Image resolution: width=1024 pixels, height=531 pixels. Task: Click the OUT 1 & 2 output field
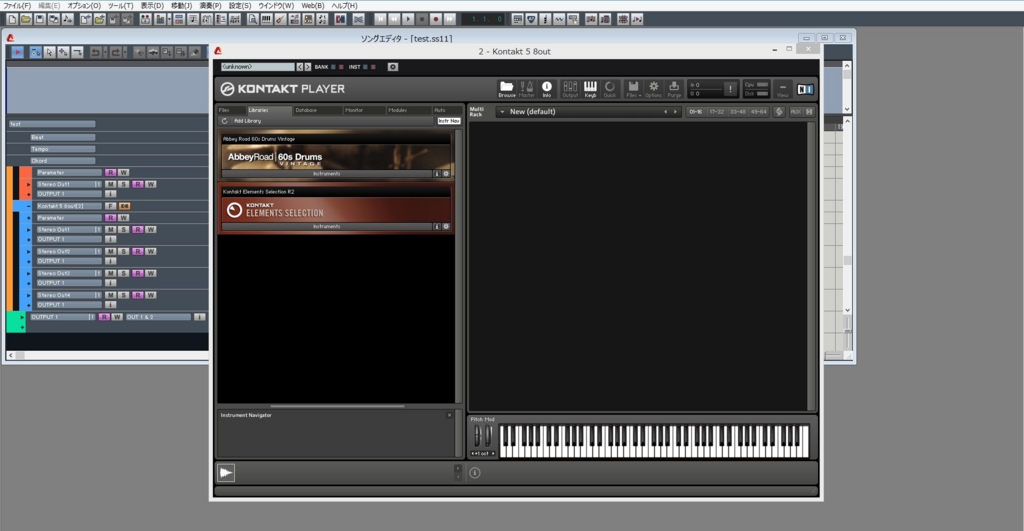point(158,317)
